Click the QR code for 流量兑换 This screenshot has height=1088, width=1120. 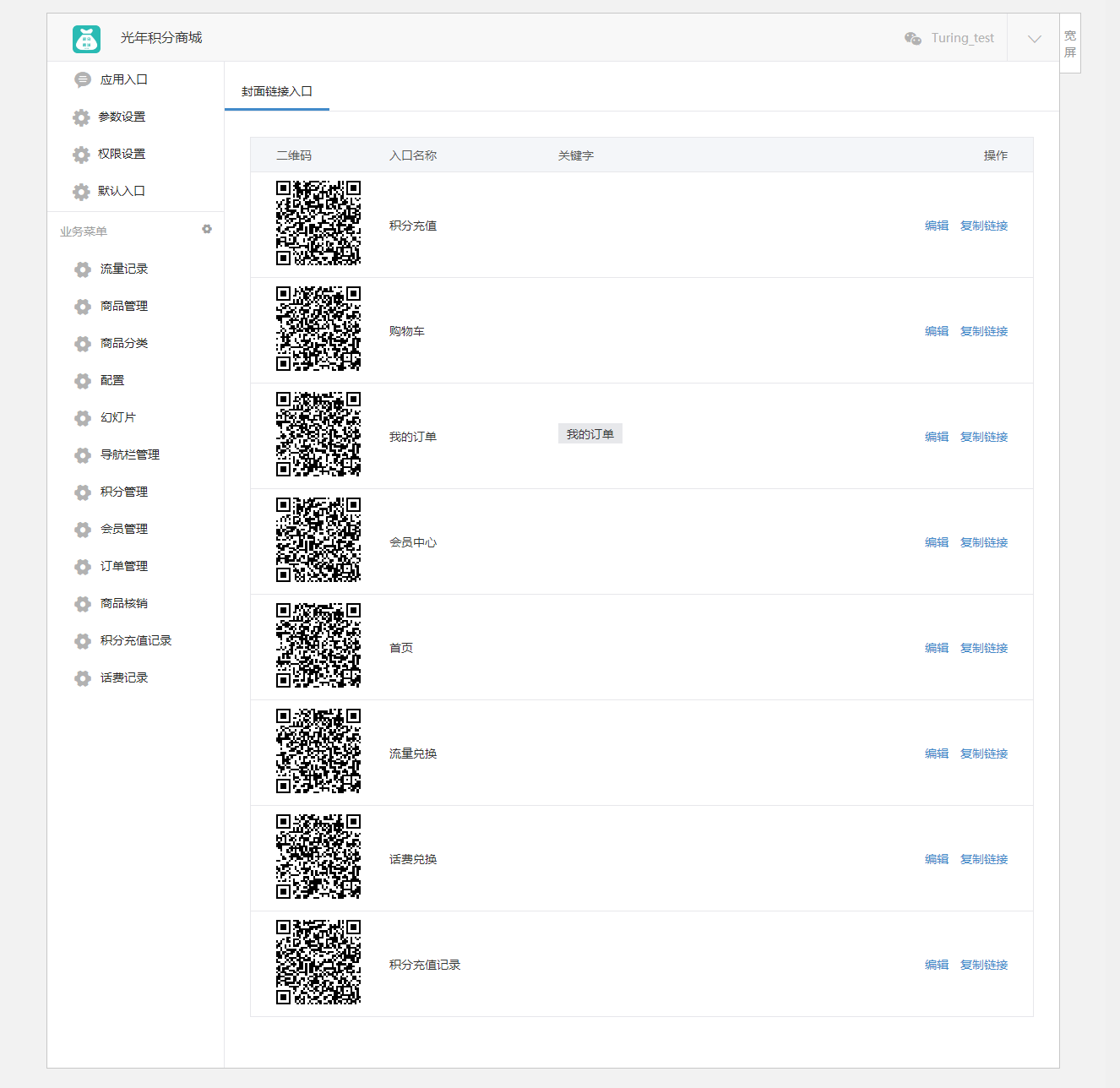[318, 751]
